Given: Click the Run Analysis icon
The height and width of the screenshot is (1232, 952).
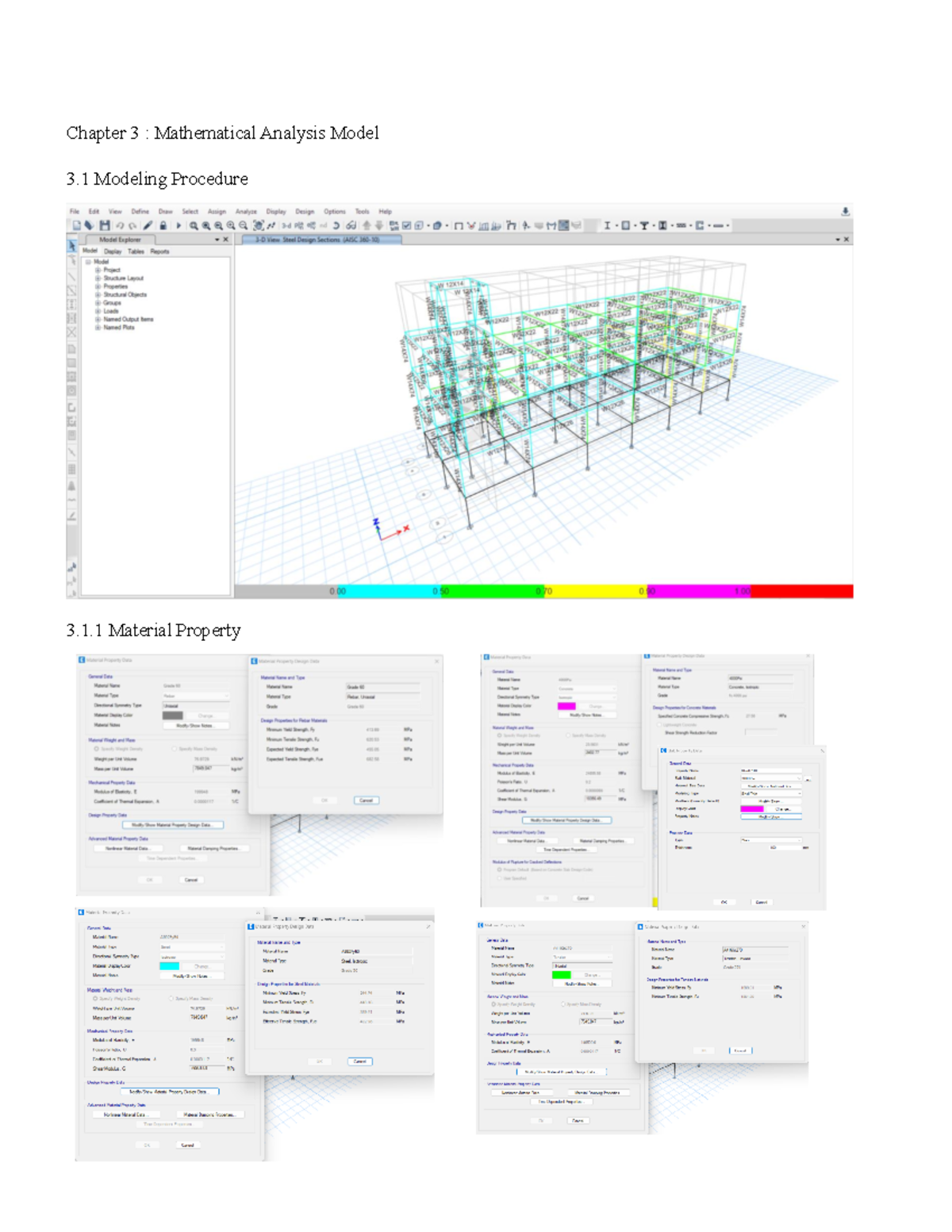Looking at the screenshot, I should point(178,225).
